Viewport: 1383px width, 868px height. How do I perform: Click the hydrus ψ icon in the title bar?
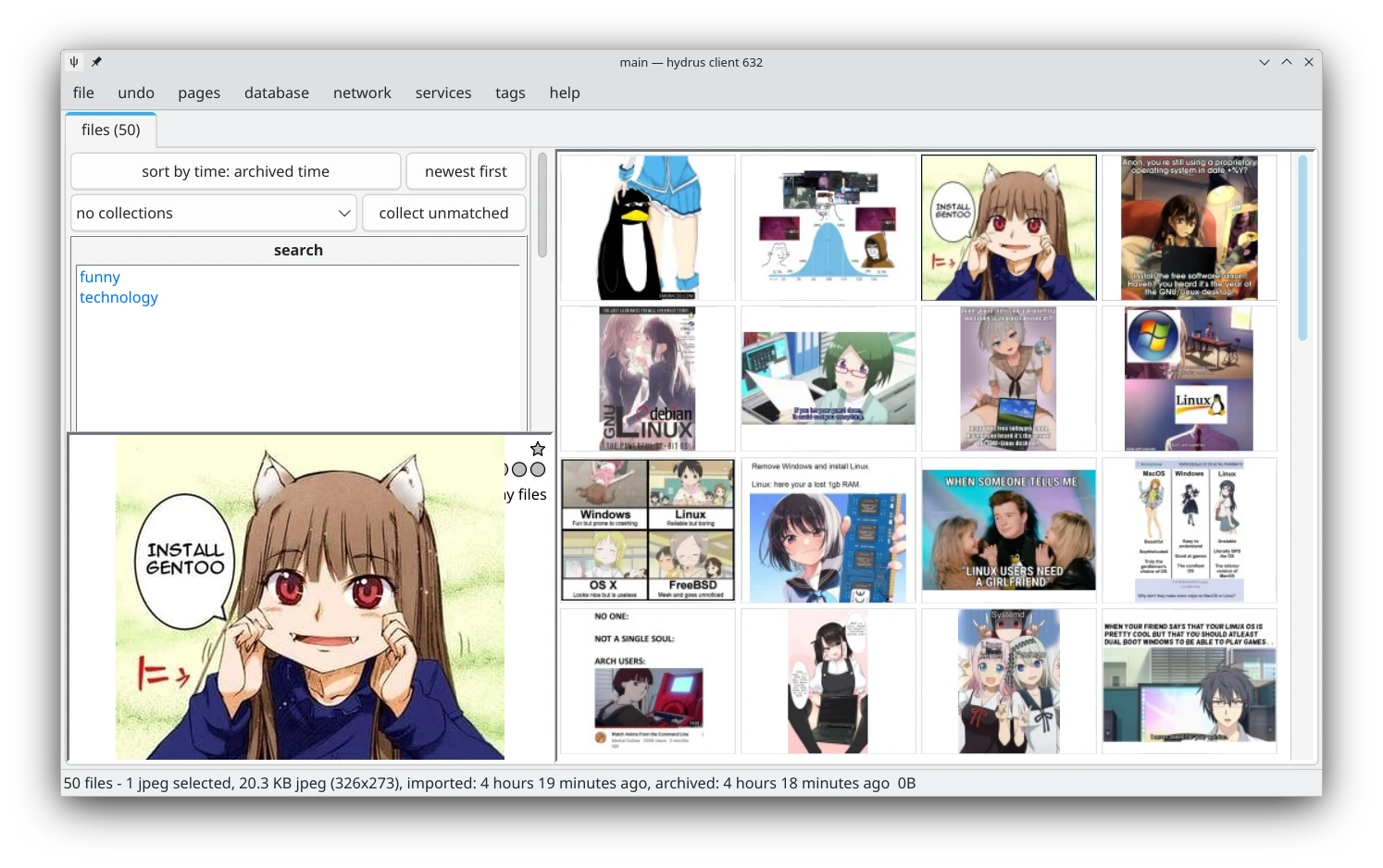73,61
